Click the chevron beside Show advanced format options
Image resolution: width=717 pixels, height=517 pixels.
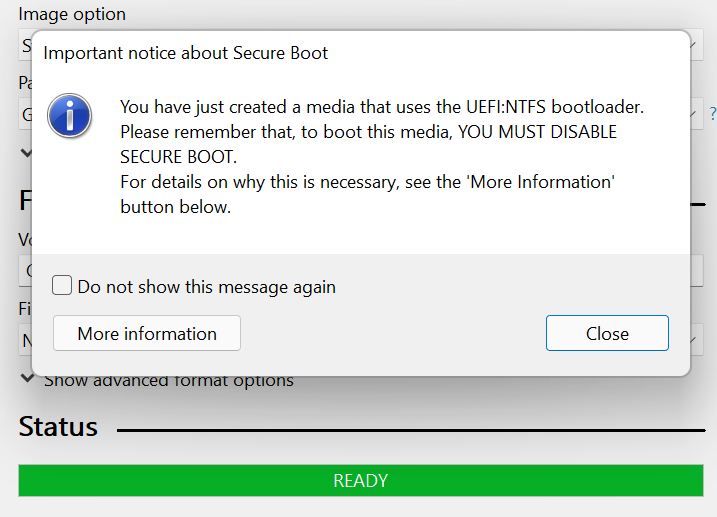coord(26,379)
